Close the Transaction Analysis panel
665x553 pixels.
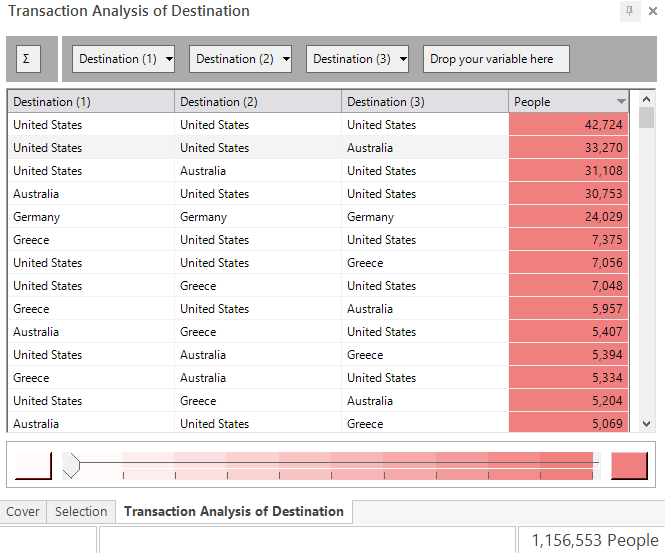point(653,11)
